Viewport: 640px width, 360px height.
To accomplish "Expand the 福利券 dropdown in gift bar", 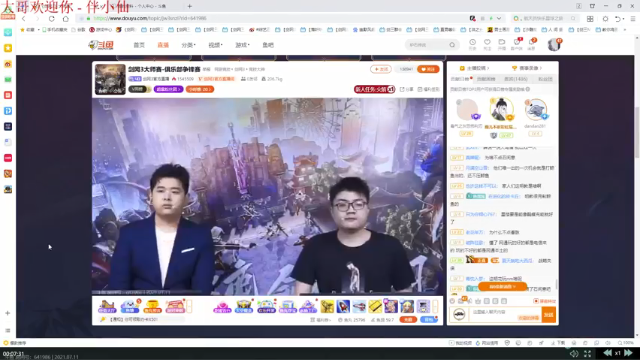I will click(x=321, y=320).
